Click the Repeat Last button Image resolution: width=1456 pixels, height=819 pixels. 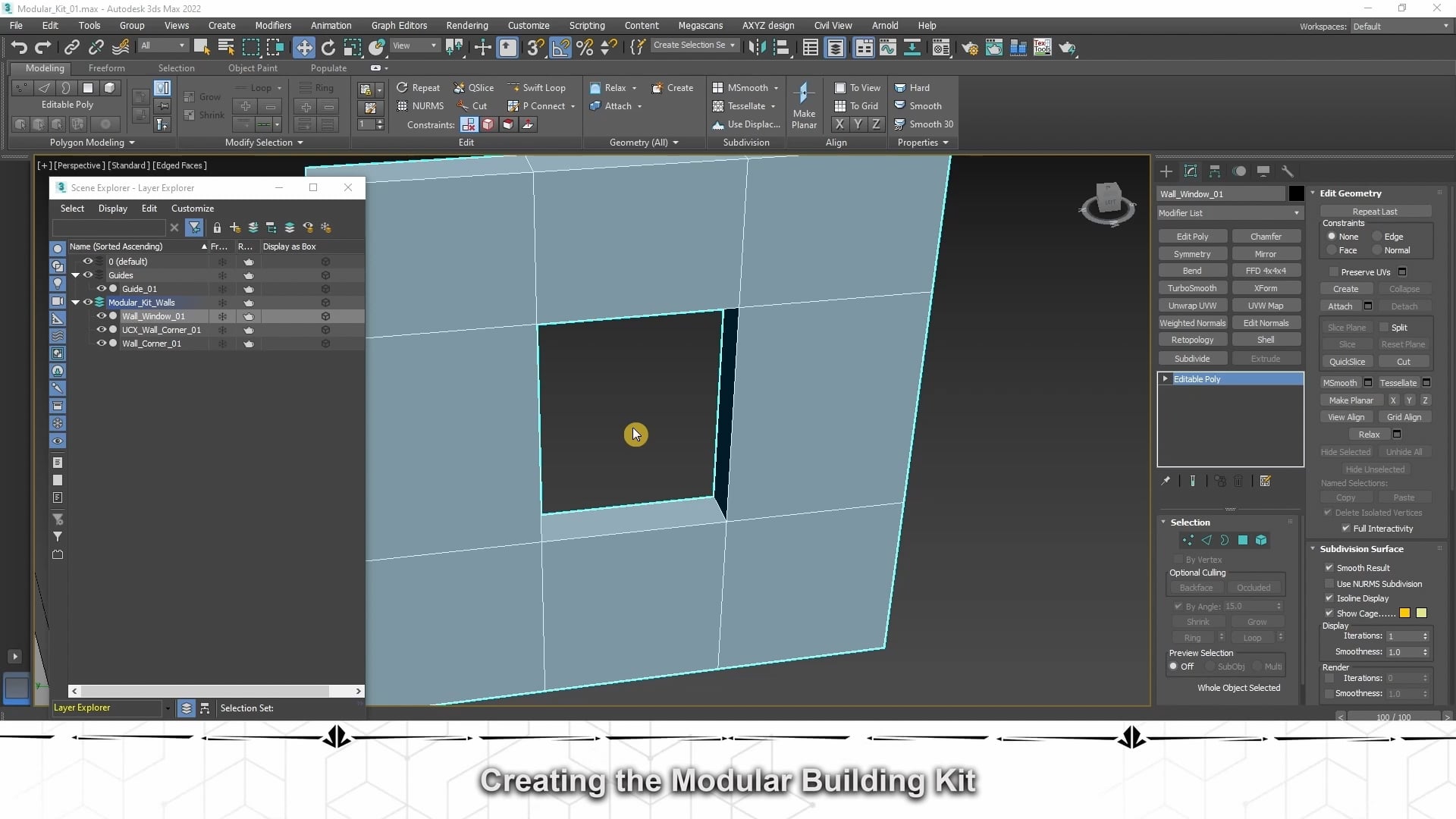tap(1375, 211)
